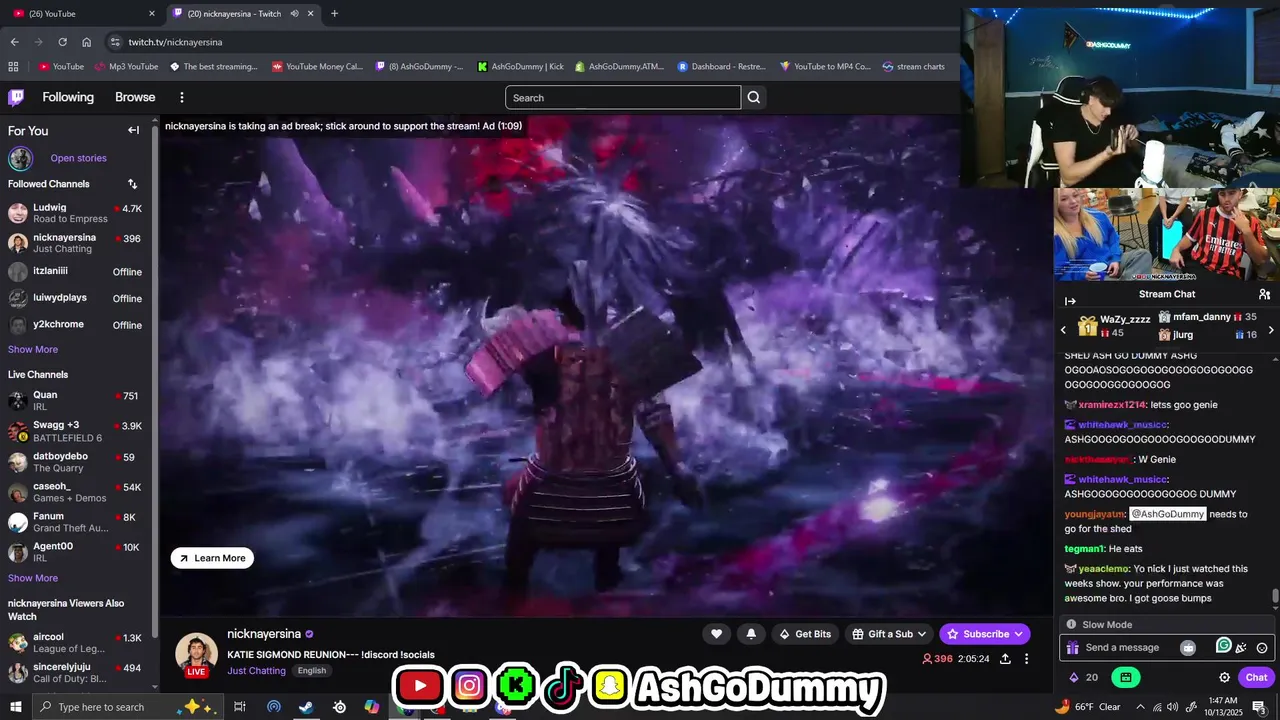
Task: Open Ludwig channel in sidebar
Action: [x=76, y=213]
